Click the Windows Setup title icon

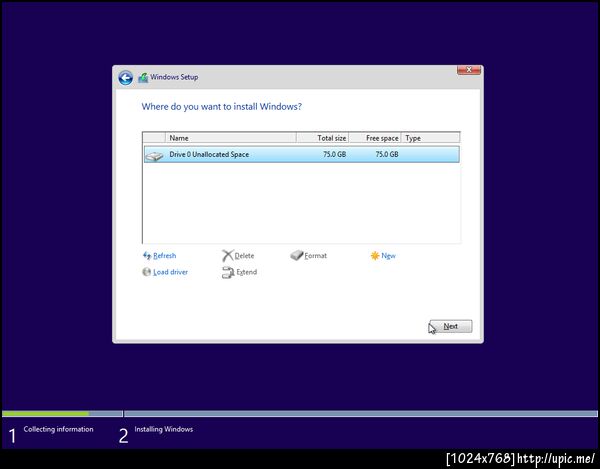(143, 78)
